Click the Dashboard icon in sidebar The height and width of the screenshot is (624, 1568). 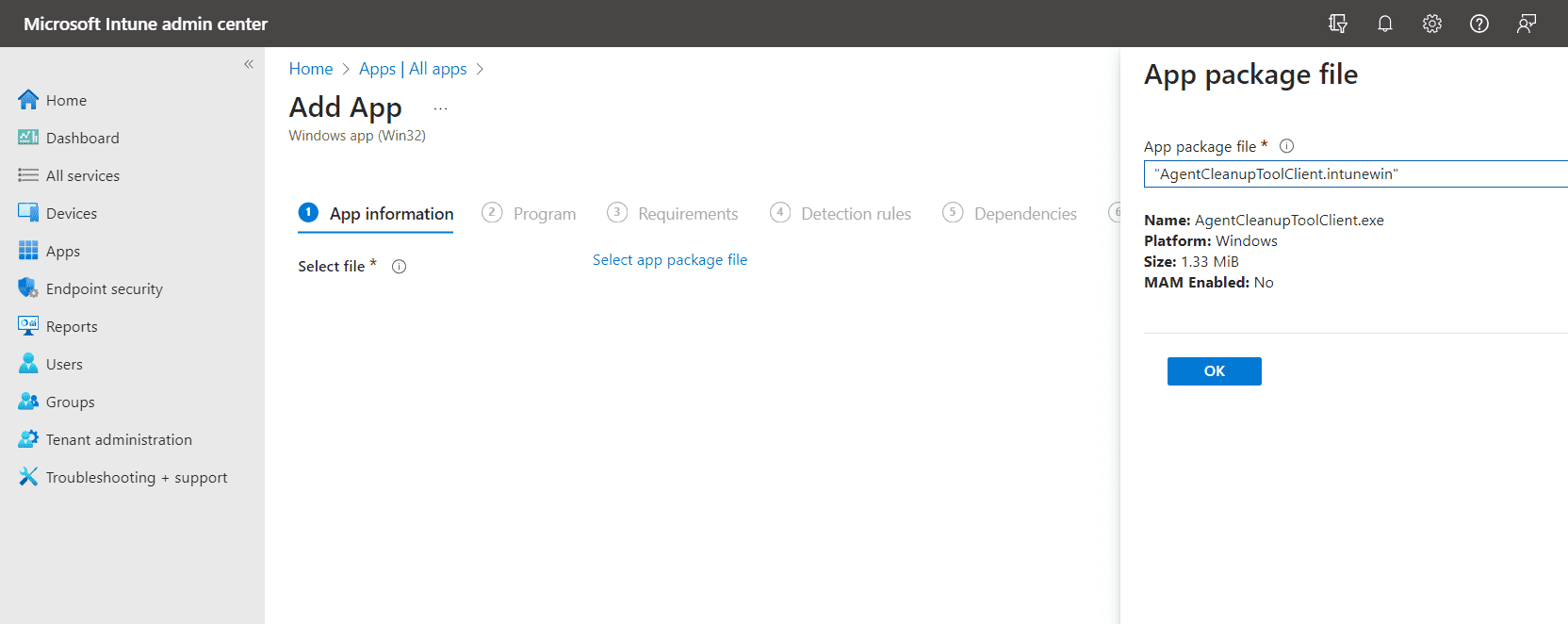coord(28,138)
